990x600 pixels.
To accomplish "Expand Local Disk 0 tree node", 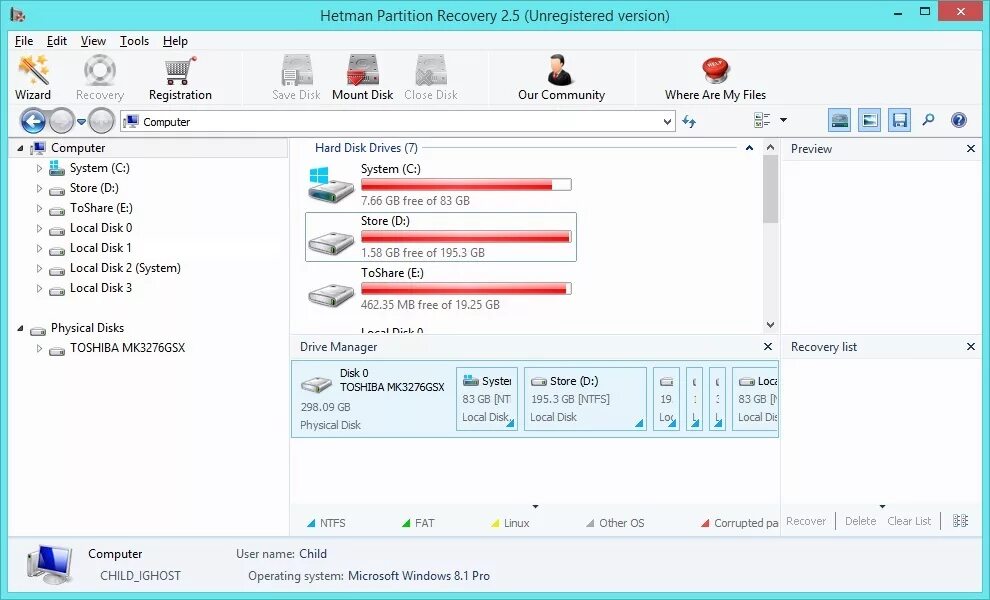I will point(39,229).
